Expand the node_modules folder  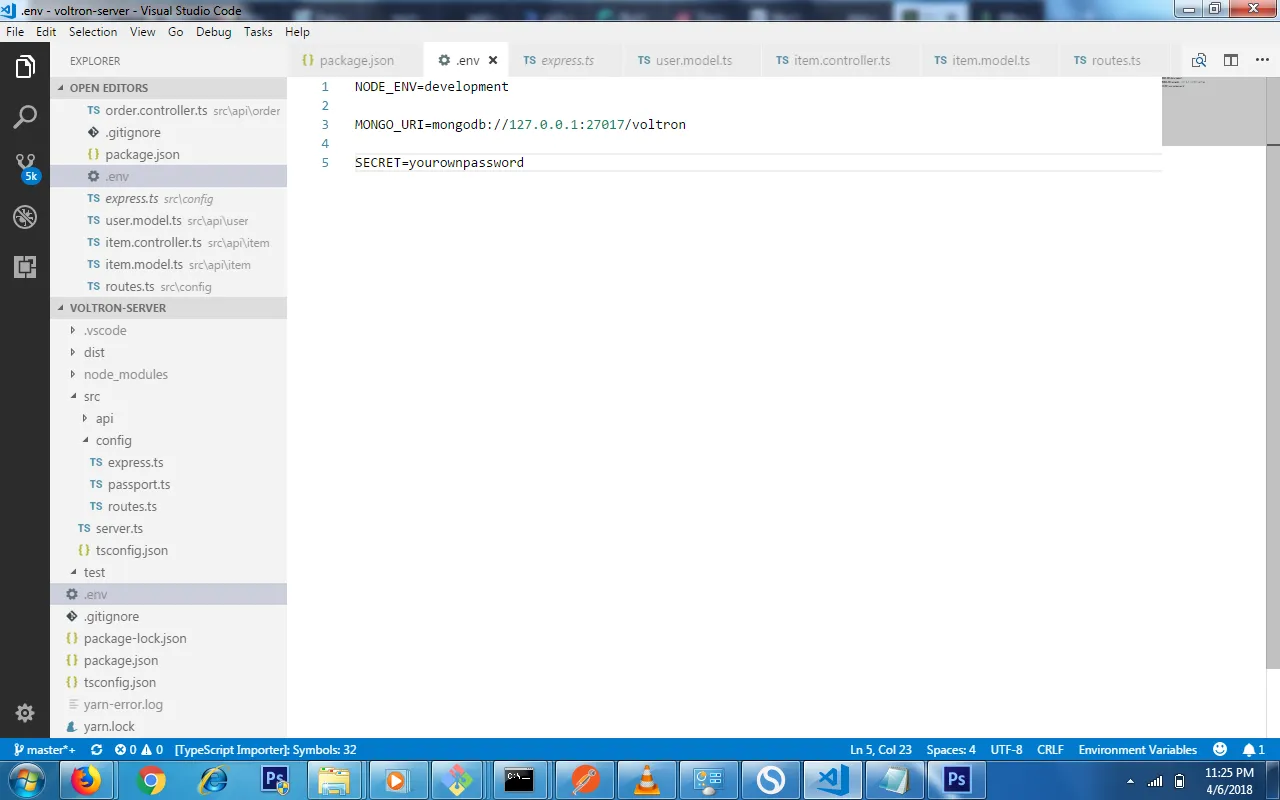(126, 374)
